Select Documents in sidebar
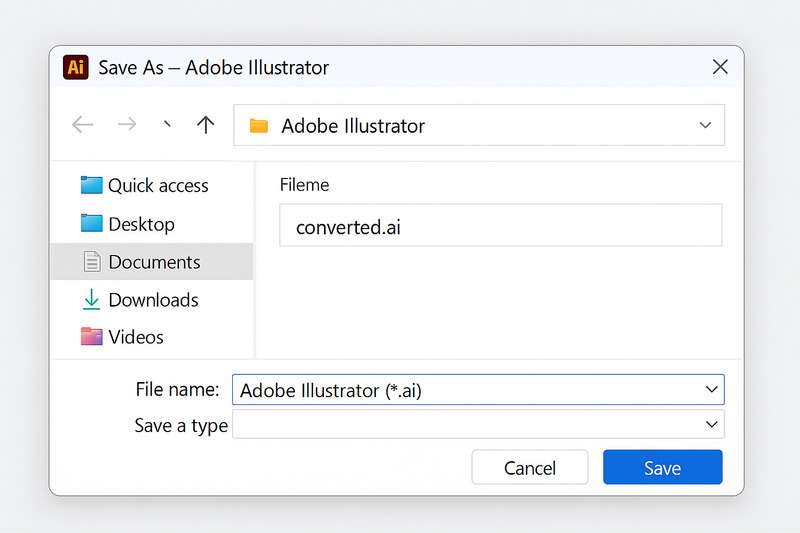800x533 pixels. click(x=152, y=262)
